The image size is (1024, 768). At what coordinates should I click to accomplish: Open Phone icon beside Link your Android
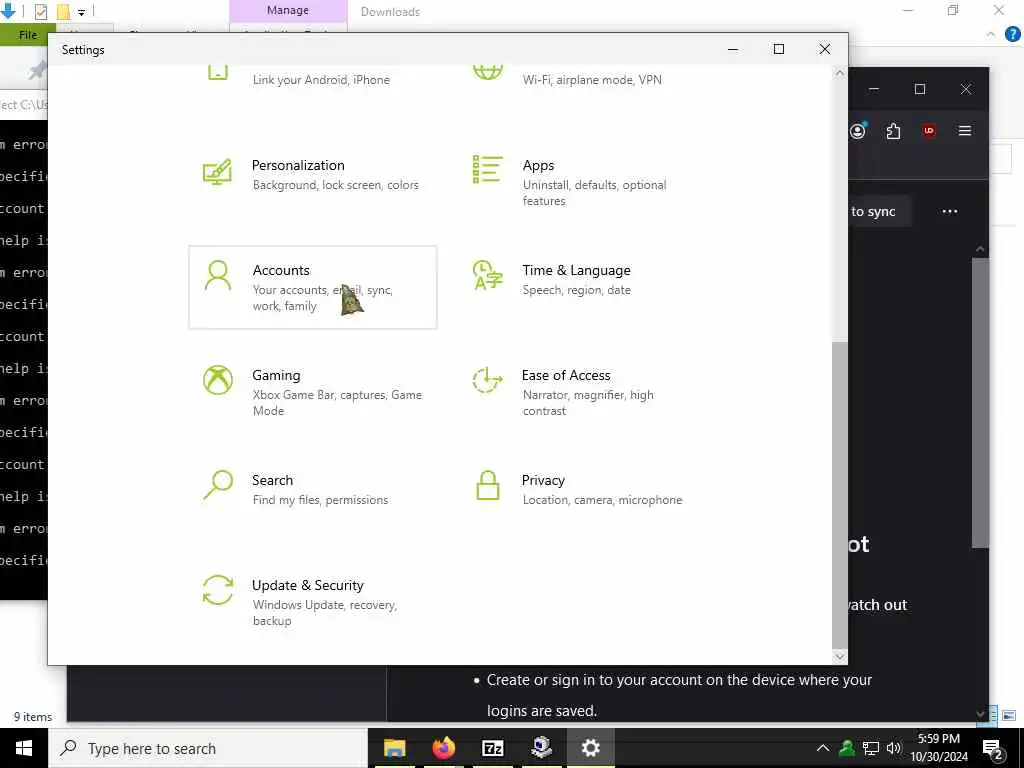(x=217, y=72)
